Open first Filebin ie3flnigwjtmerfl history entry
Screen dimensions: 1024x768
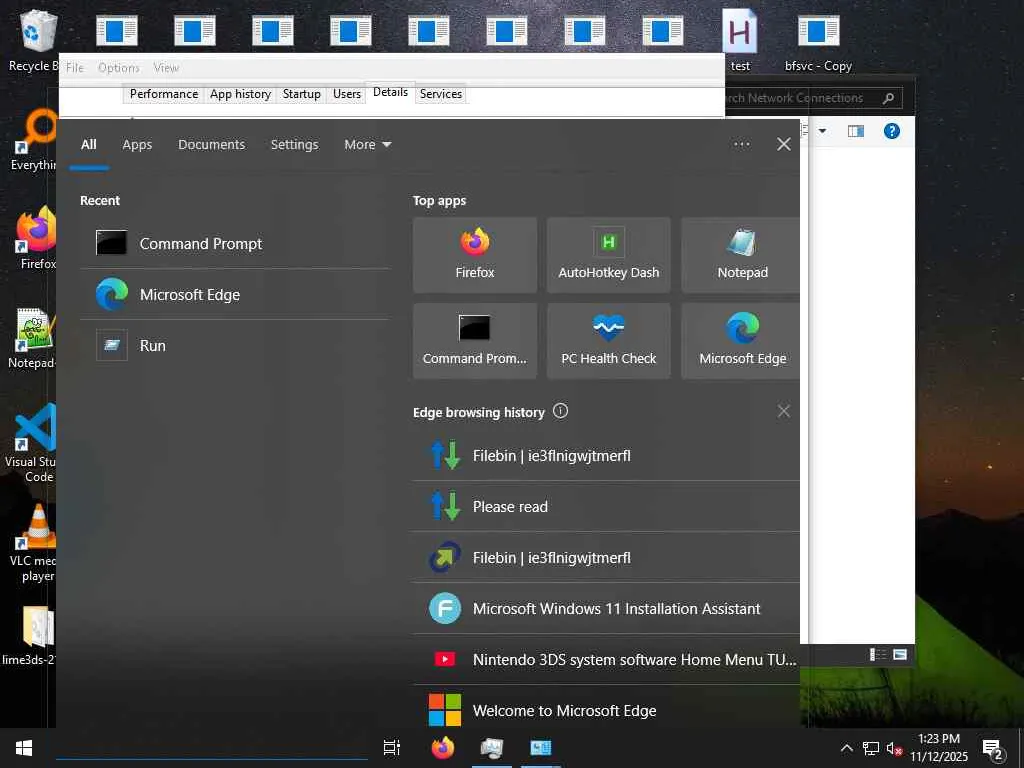(606, 456)
